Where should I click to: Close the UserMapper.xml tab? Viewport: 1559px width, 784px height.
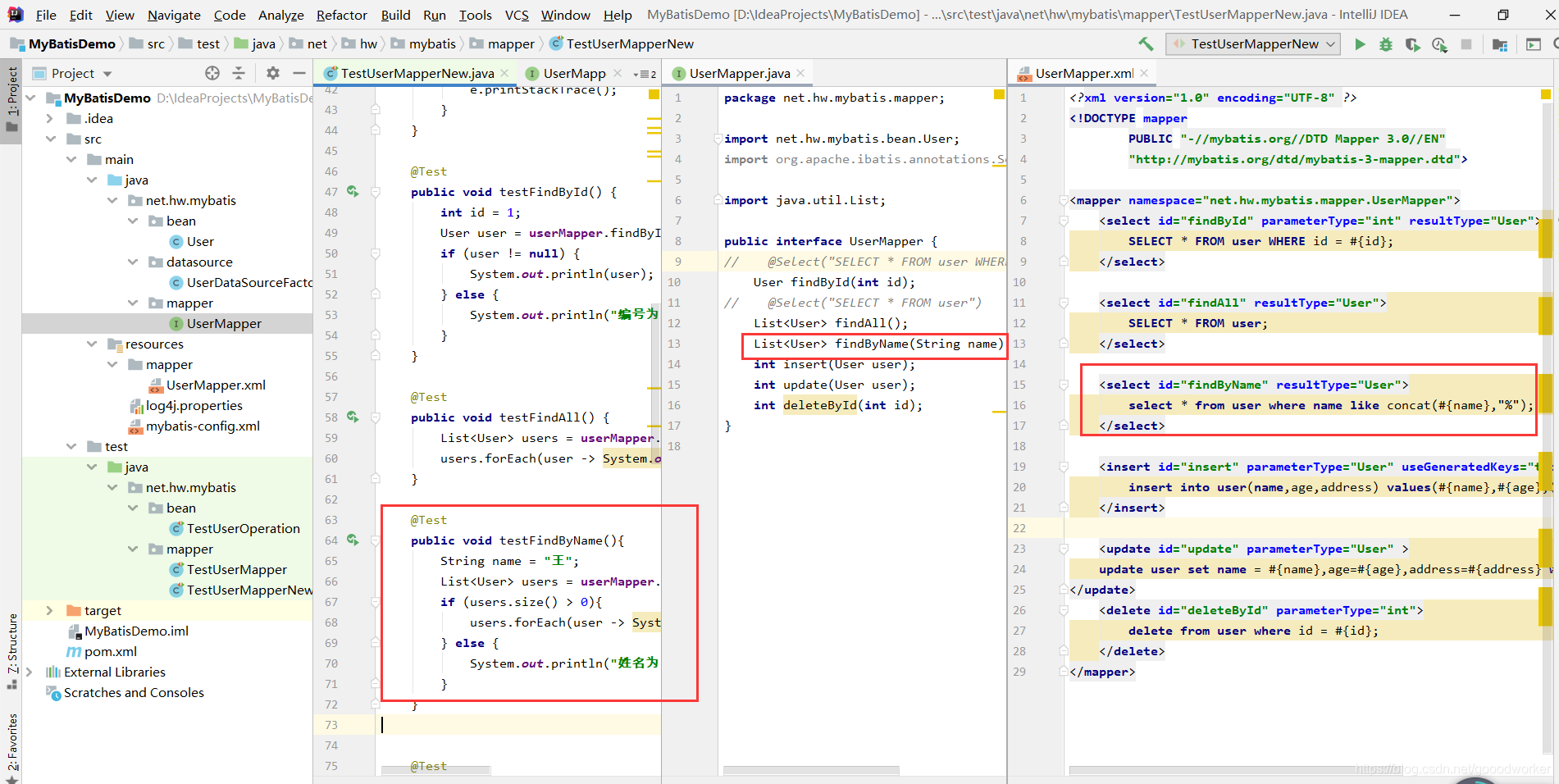tap(1144, 73)
